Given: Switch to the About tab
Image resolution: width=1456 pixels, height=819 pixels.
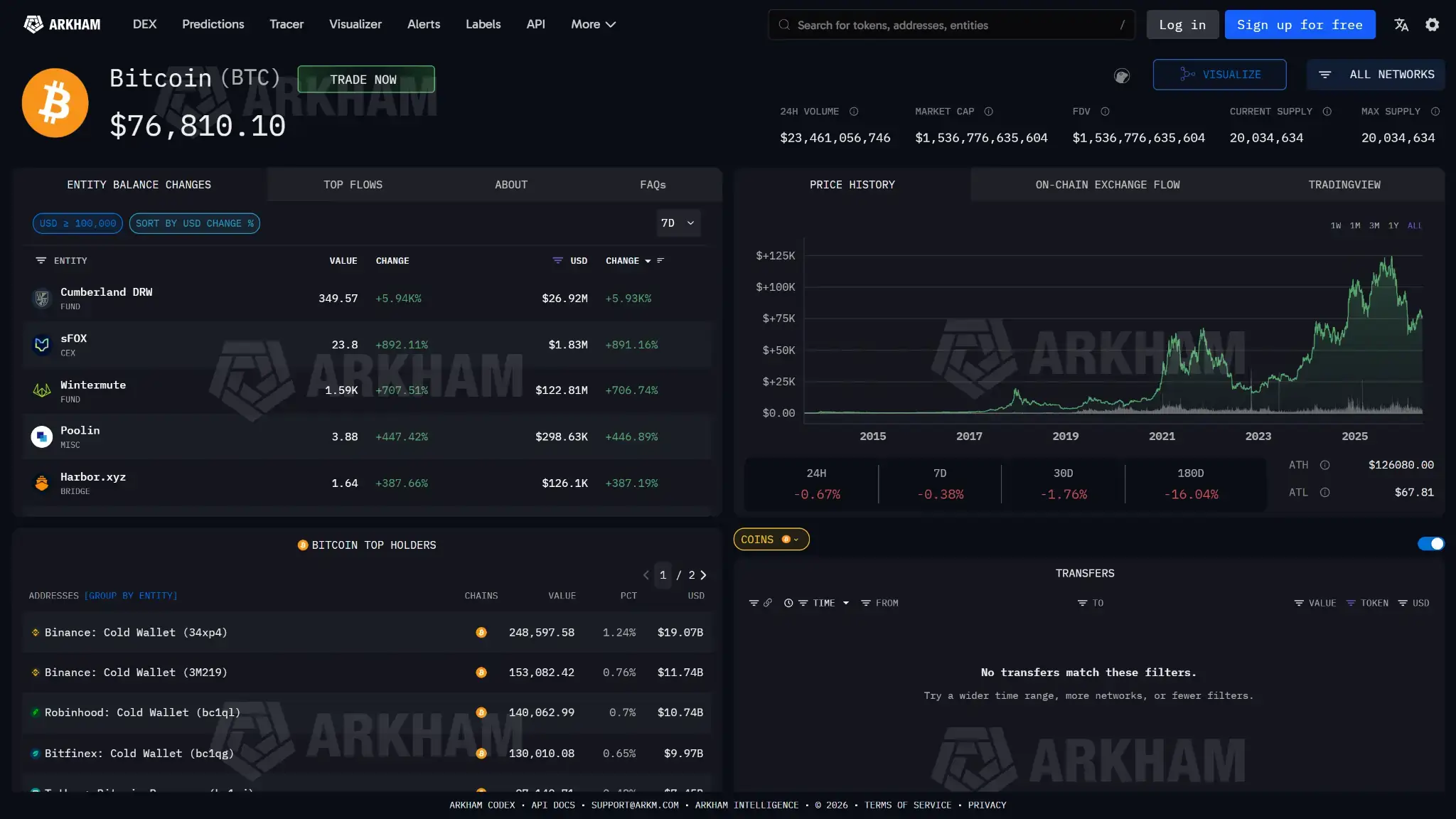Looking at the screenshot, I should tap(511, 185).
